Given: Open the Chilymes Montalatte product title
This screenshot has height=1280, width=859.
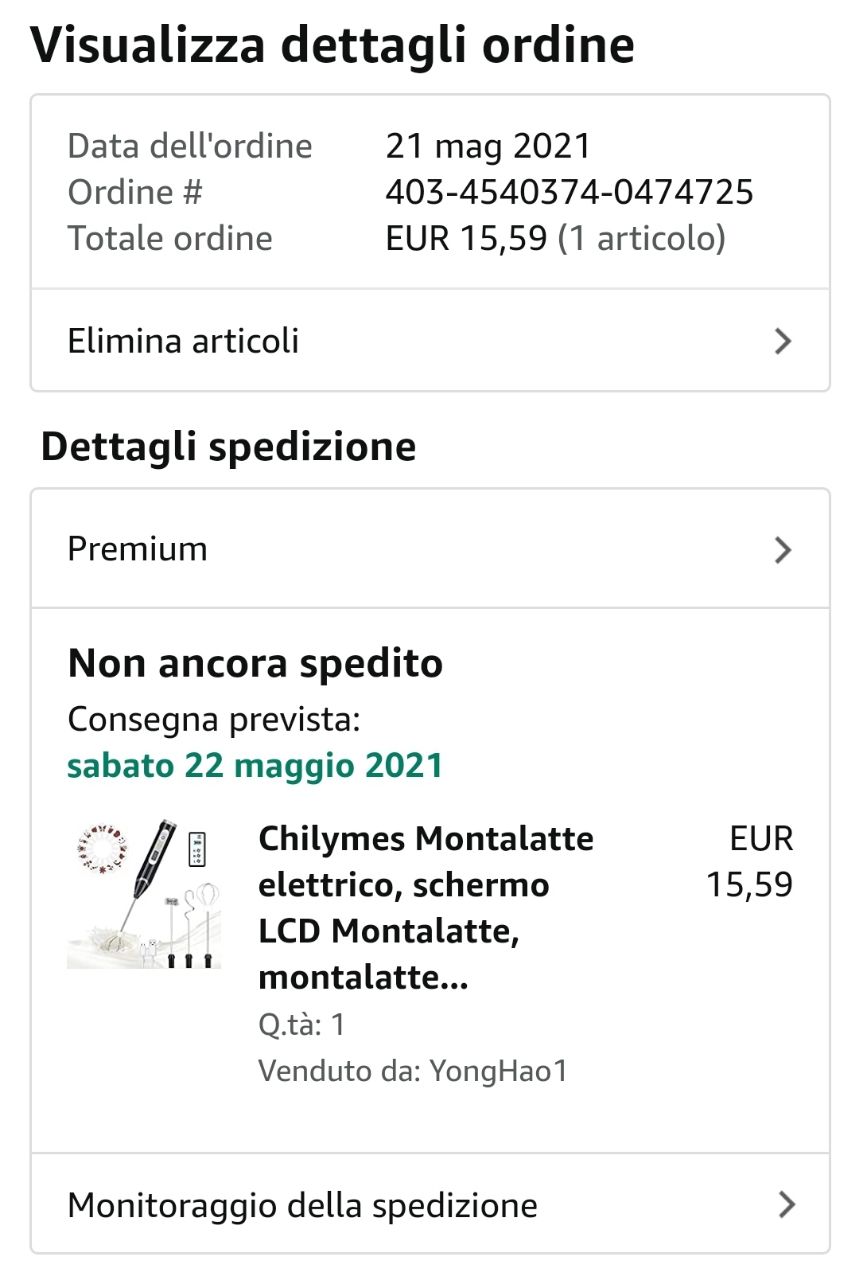Looking at the screenshot, I should pyautogui.click(x=426, y=908).
